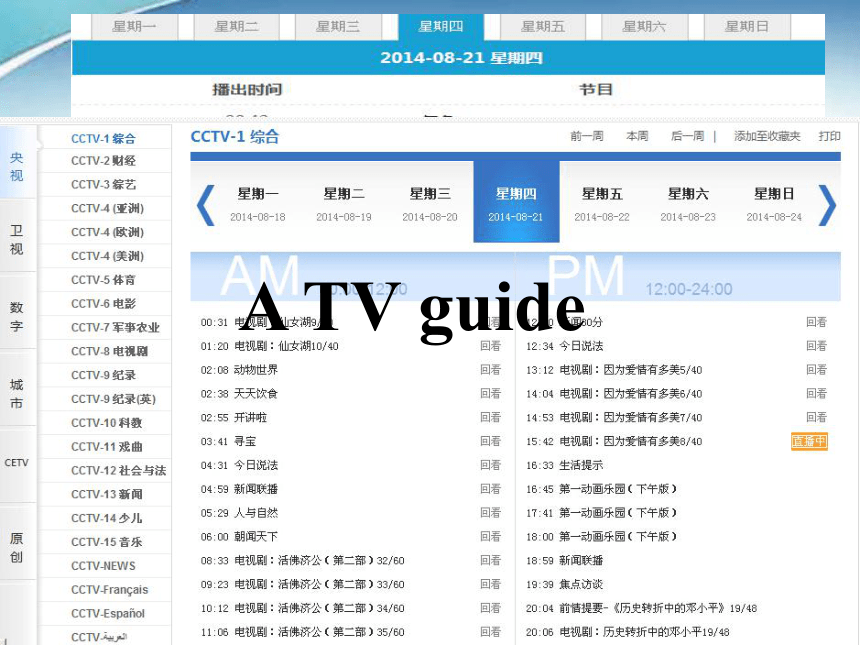Replay 13:12 因为爱情有多美5/40 via 回看
This screenshot has height=645, width=860.
point(817,370)
